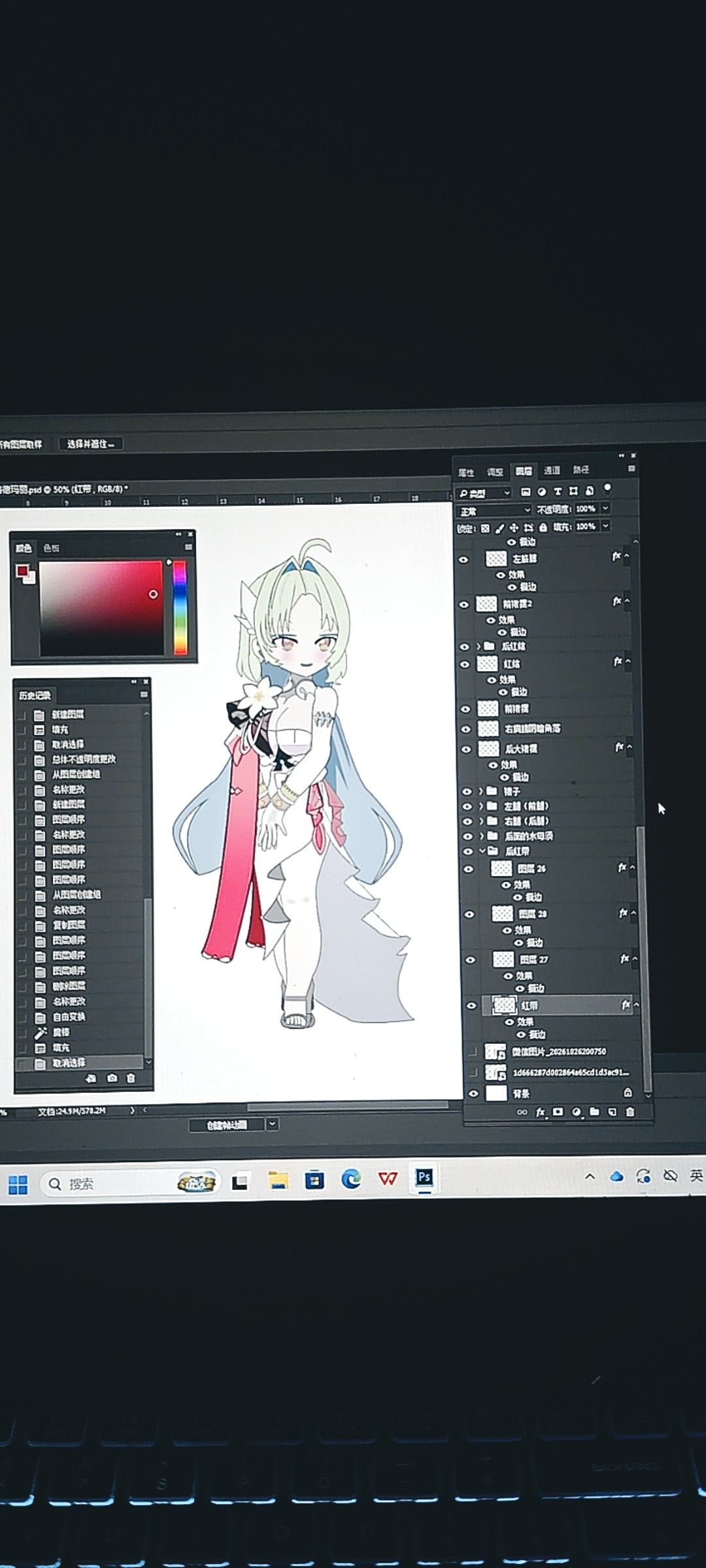
Task: Expand the 后红结 layer group
Action: (x=479, y=646)
